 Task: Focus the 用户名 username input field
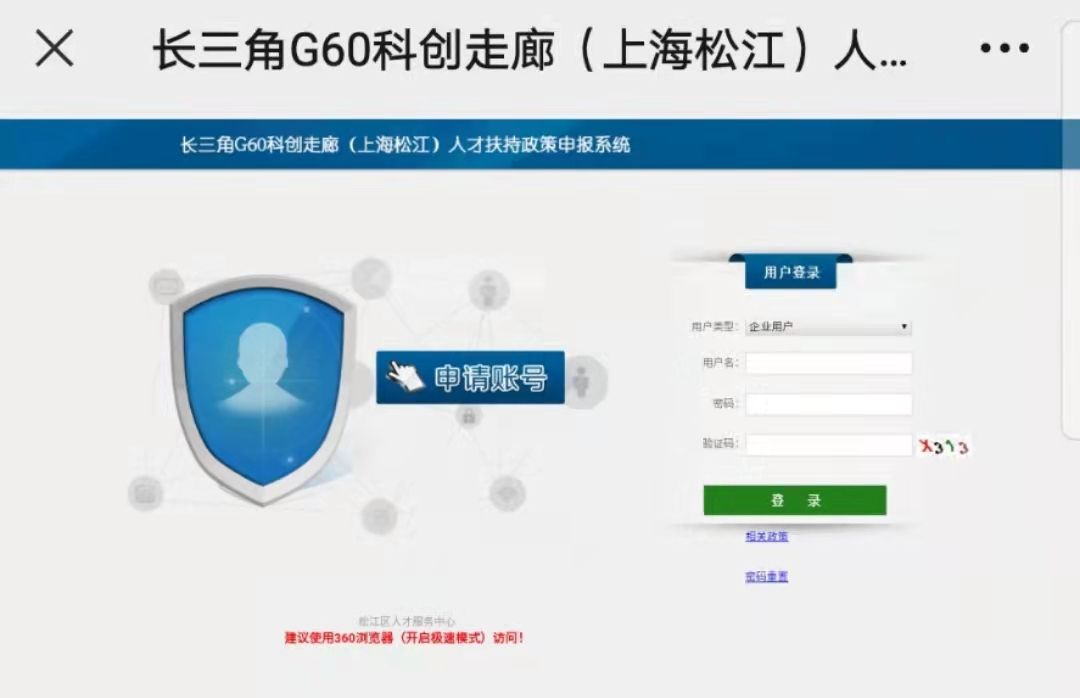pyautogui.click(x=829, y=363)
